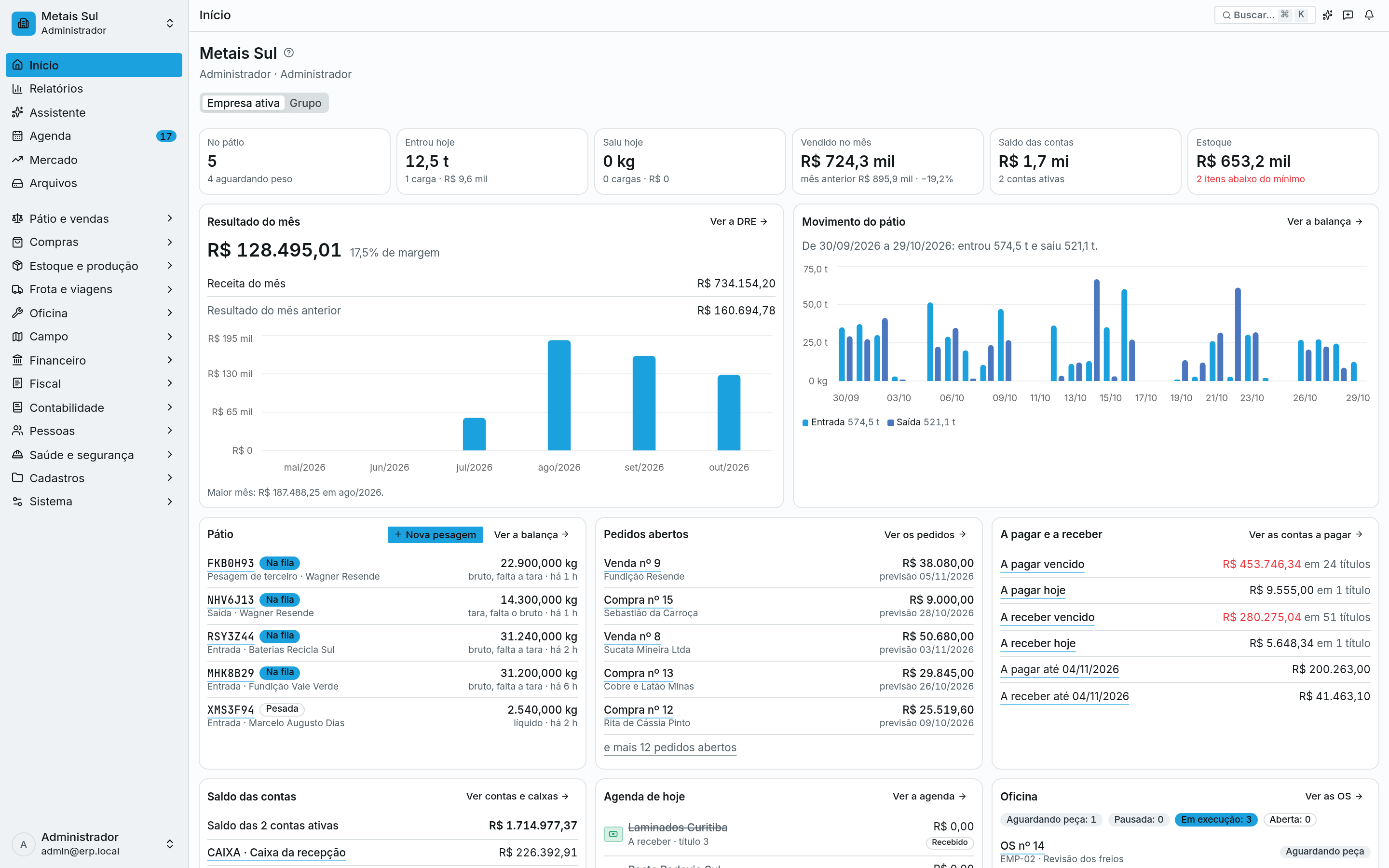Open Mercado in the sidebar
Viewport: 1389px width, 868px height.
(94, 160)
